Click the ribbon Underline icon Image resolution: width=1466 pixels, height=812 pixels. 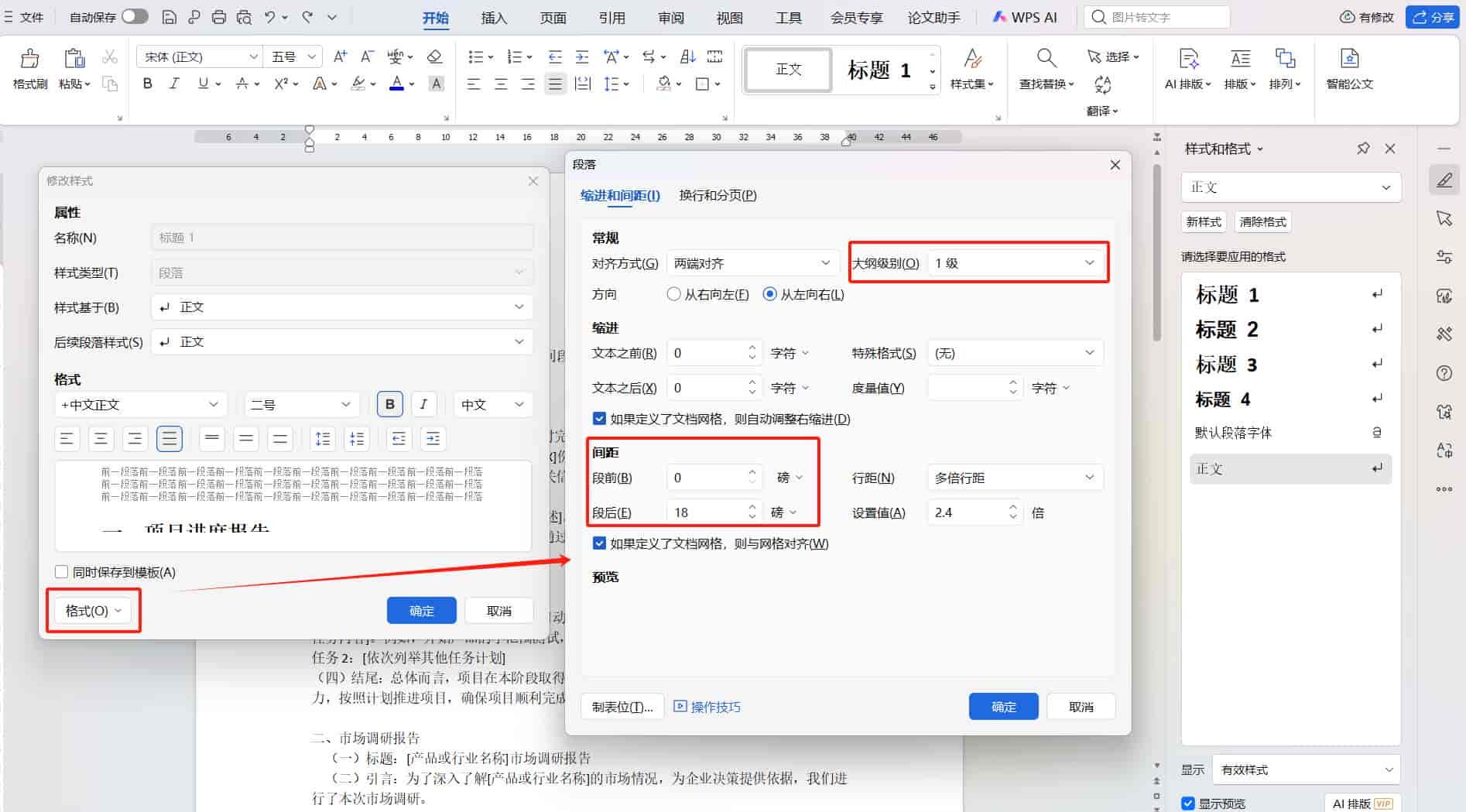tap(203, 84)
